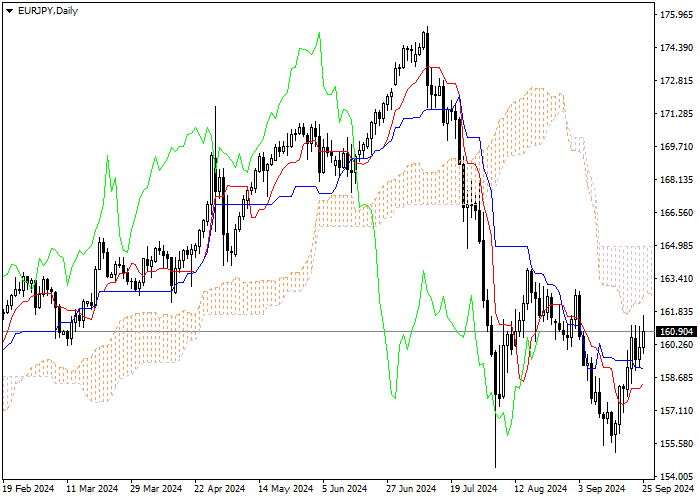Screen dimensions: 700x500
Task: Click the EURJPY,Daily chart title
Action: coord(48,11)
